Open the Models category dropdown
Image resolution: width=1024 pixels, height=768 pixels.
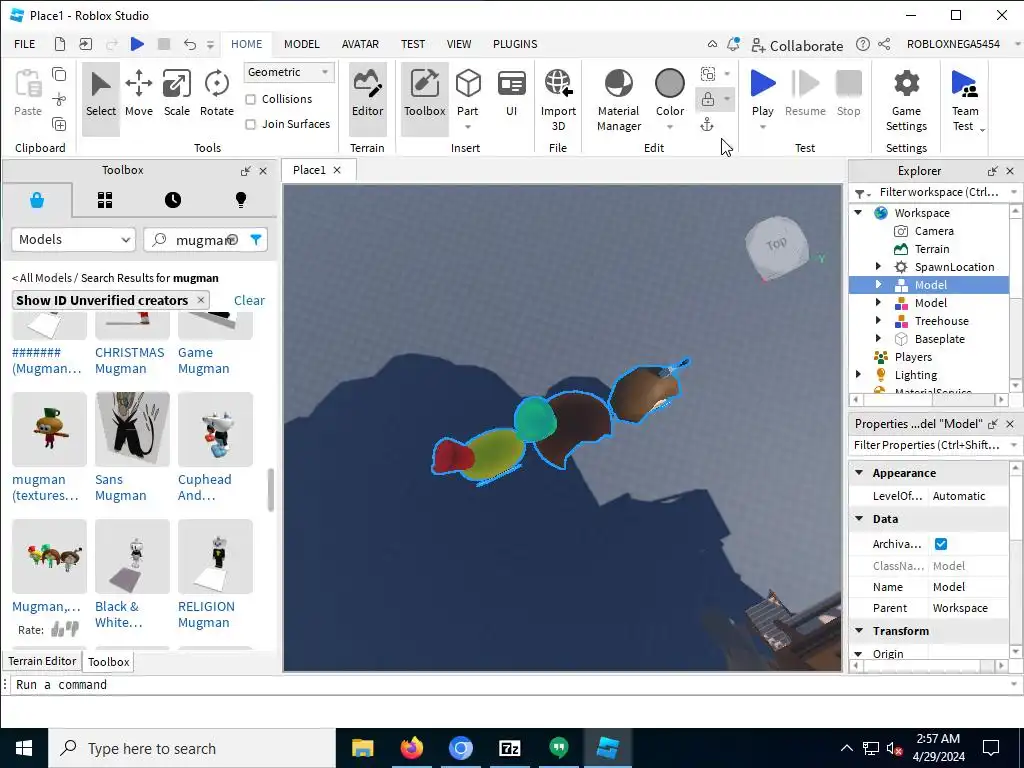click(x=74, y=240)
